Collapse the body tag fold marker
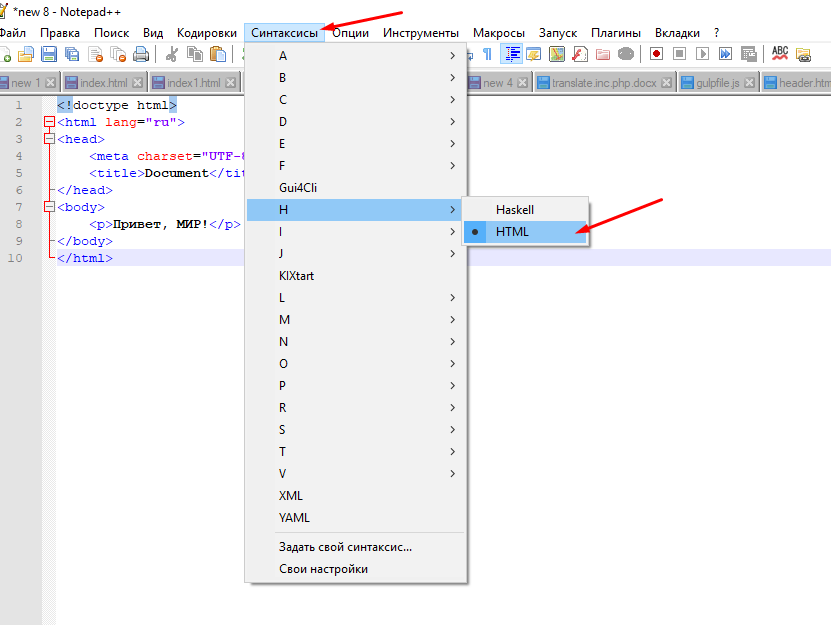 (49, 207)
